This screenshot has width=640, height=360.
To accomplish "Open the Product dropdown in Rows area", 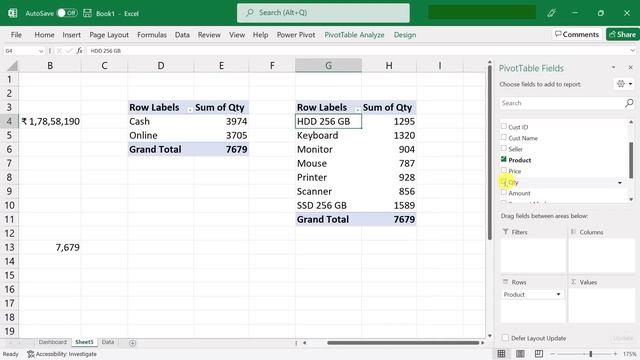I will tap(558, 294).
